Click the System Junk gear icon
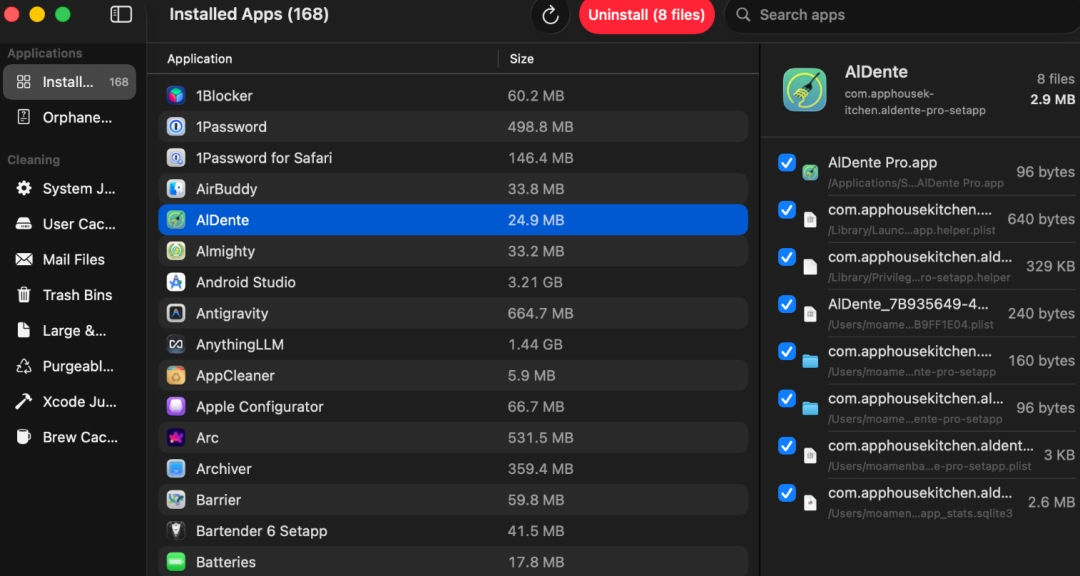 [x=23, y=188]
